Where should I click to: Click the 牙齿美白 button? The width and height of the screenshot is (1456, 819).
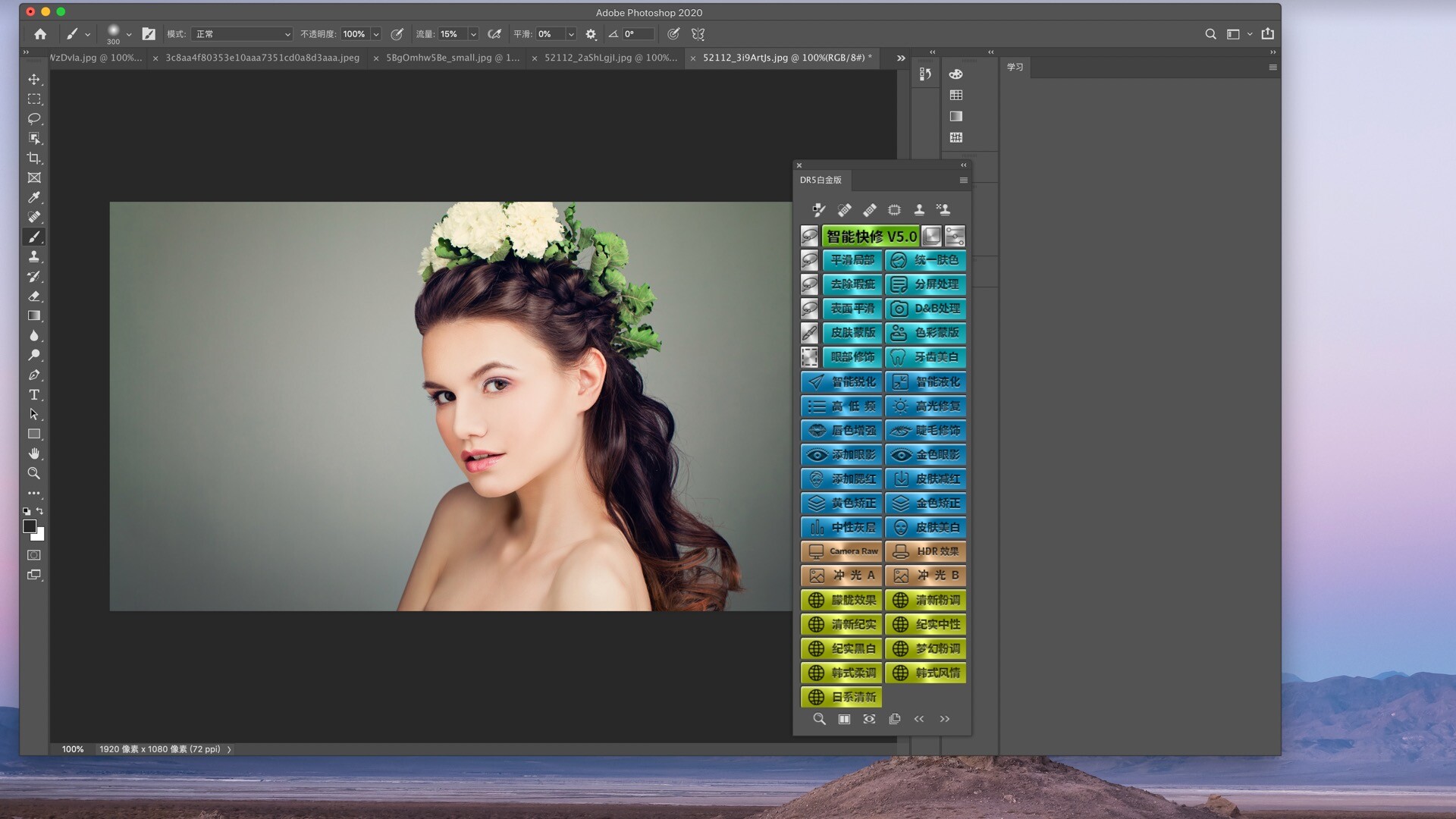tap(926, 357)
